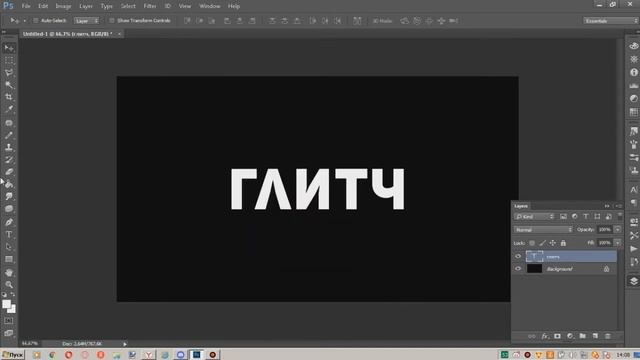Hide the text layer with eye icon
Viewport: 640px width, 360px height.
(518, 256)
